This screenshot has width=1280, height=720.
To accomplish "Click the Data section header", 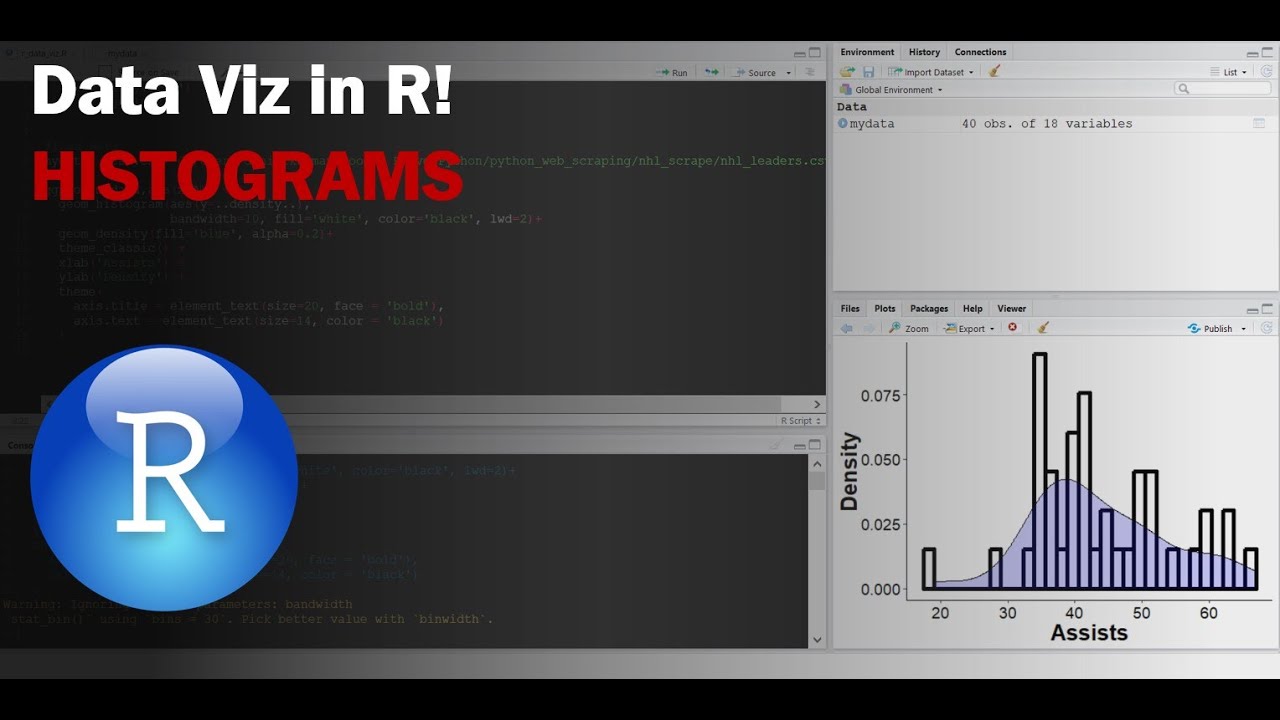I will point(852,107).
